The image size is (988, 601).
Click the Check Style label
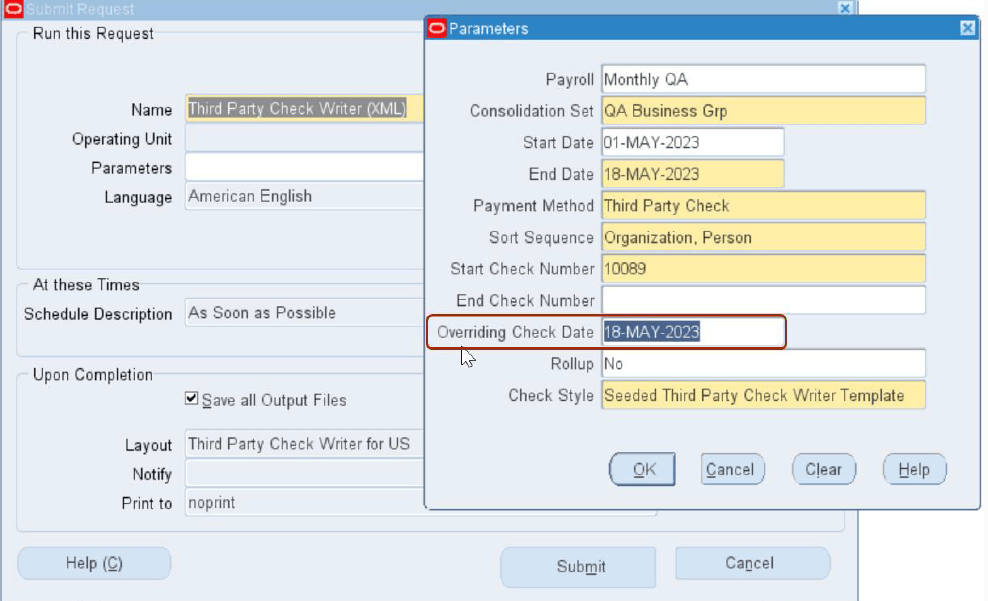click(x=551, y=396)
